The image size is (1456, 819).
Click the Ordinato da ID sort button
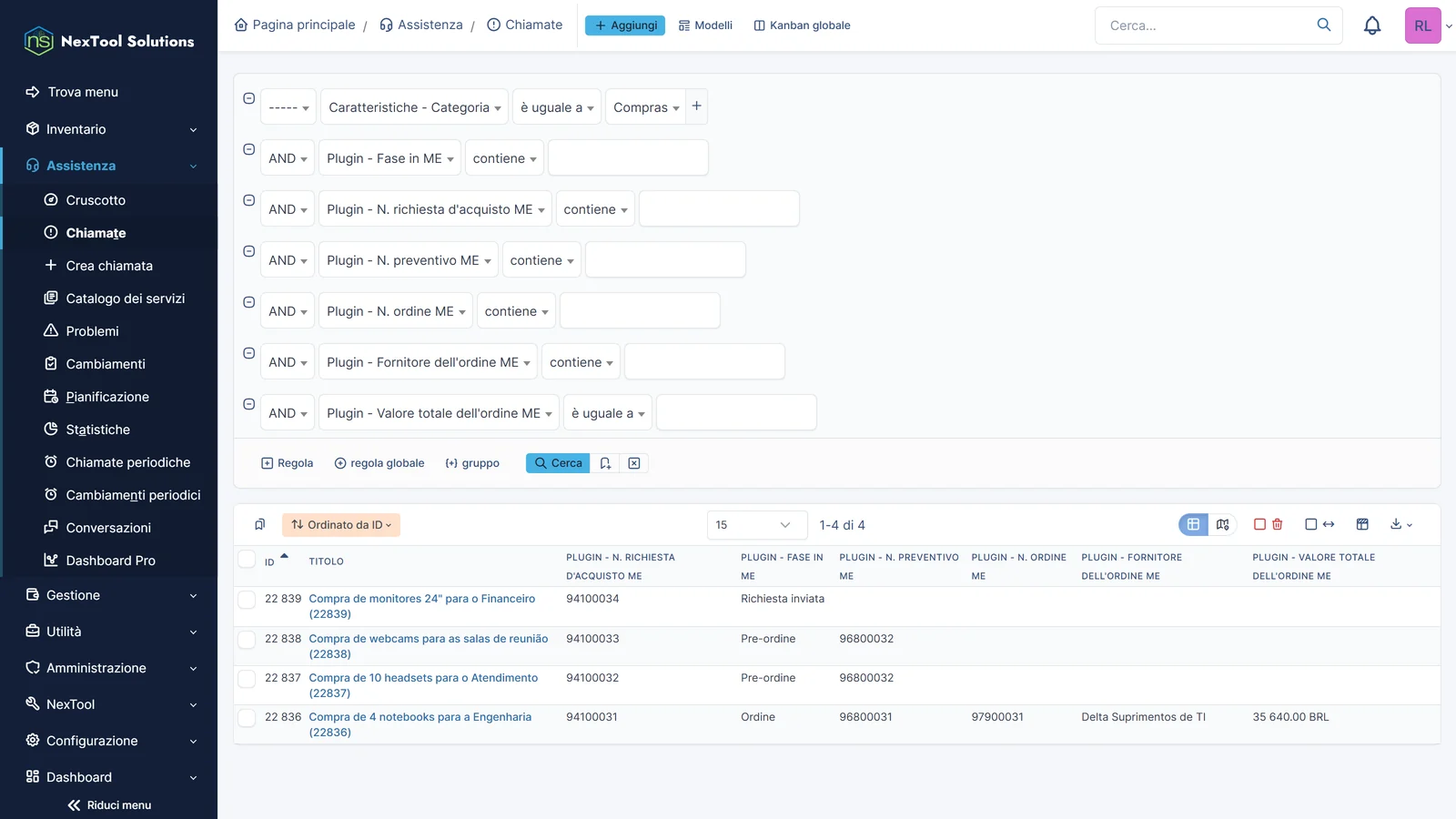pyautogui.click(x=341, y=524)
